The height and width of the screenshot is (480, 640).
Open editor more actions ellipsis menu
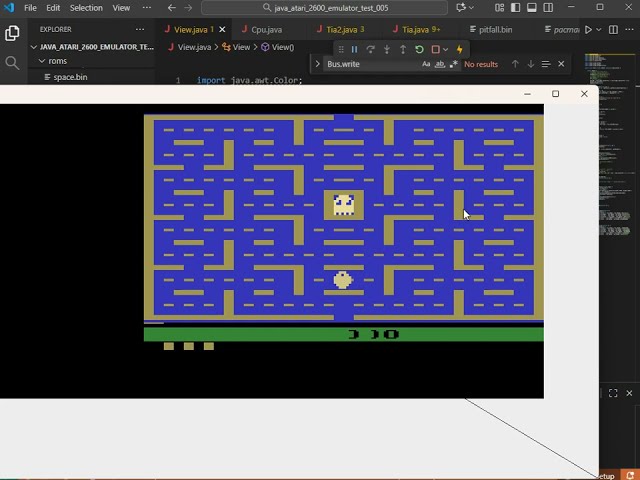pyautogui.click(x=629, y=29)
